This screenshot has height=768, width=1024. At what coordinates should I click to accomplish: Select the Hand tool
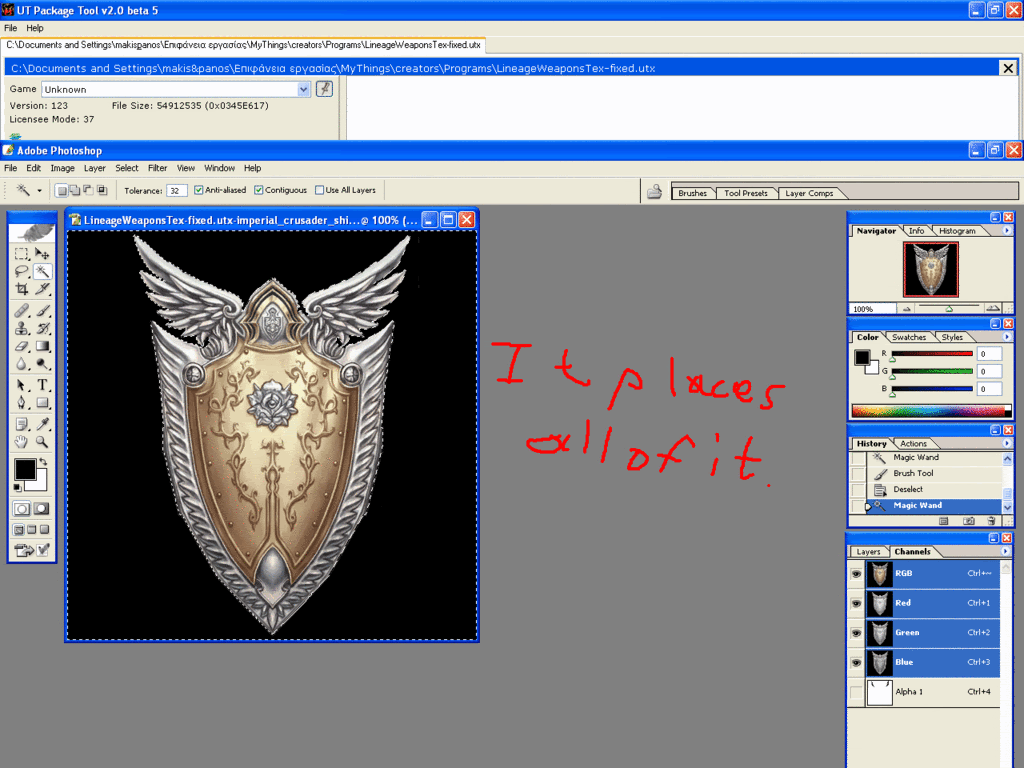coord(21,441)
